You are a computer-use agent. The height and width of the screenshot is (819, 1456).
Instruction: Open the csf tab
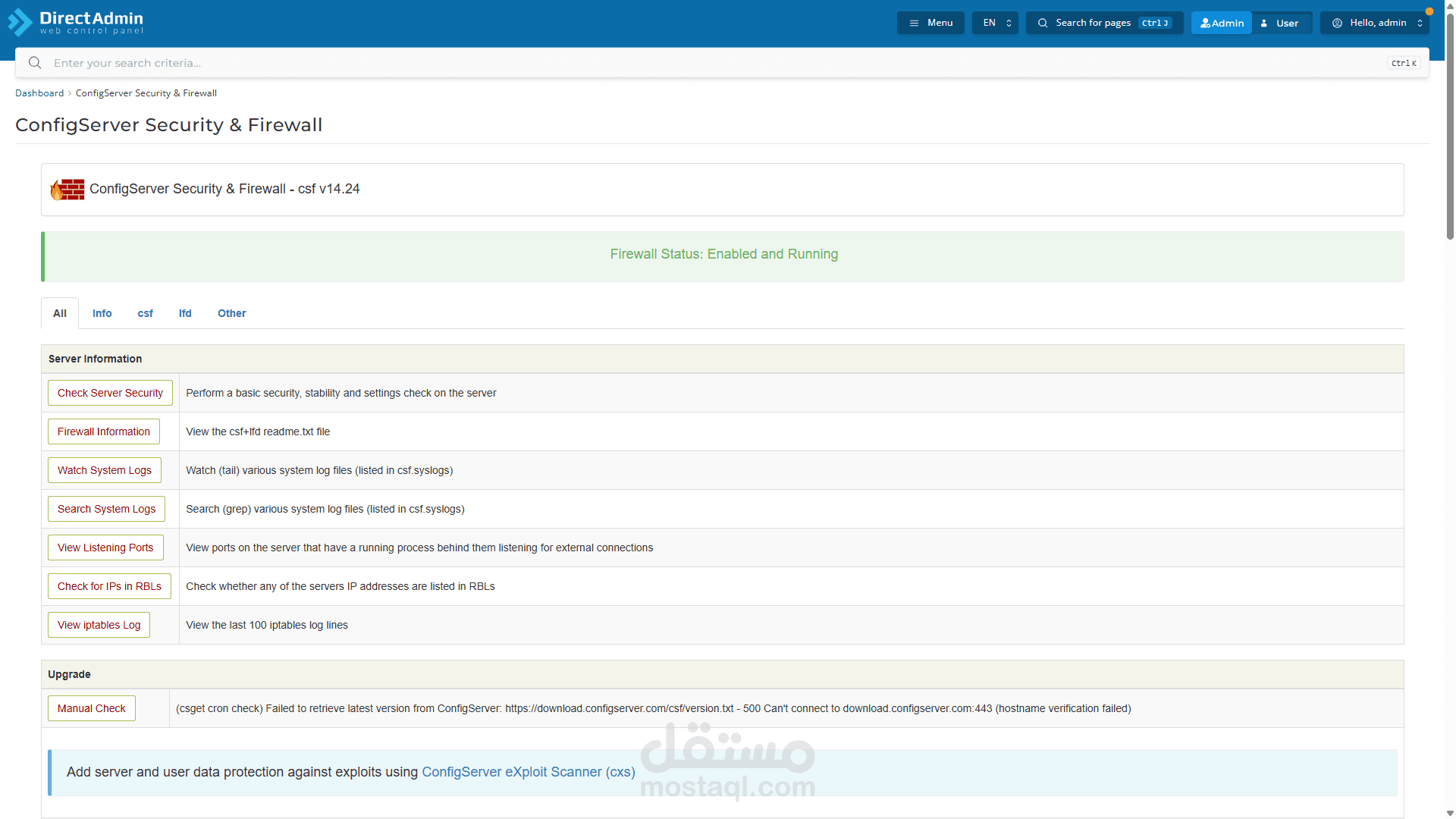click(x=145, y=313)
